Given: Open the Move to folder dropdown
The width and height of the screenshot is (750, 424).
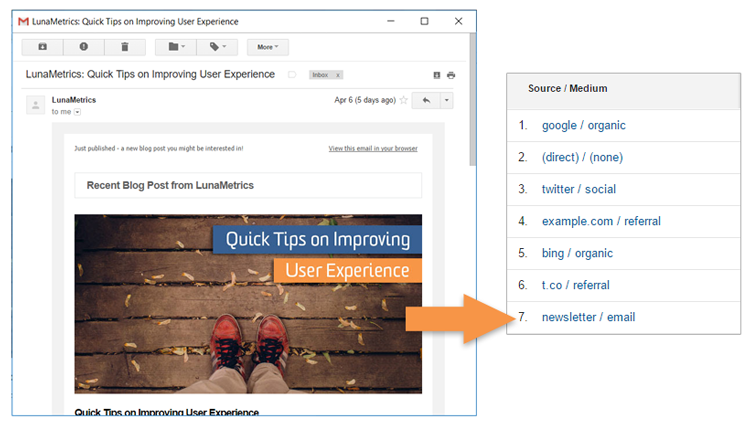Looking at the screenshot, I should pyautogui.click(x=176, y=47).
